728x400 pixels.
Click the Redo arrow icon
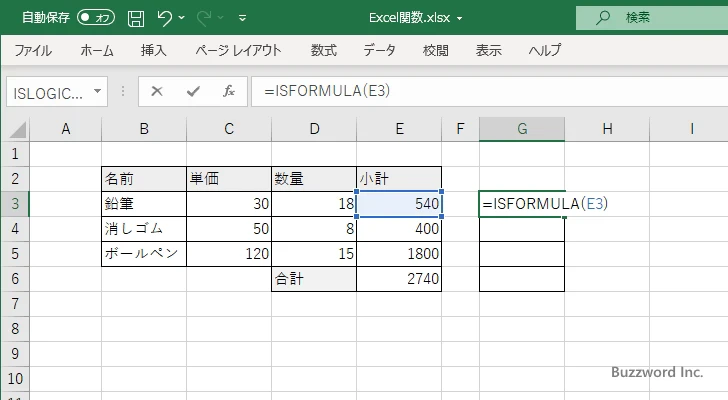204,18
